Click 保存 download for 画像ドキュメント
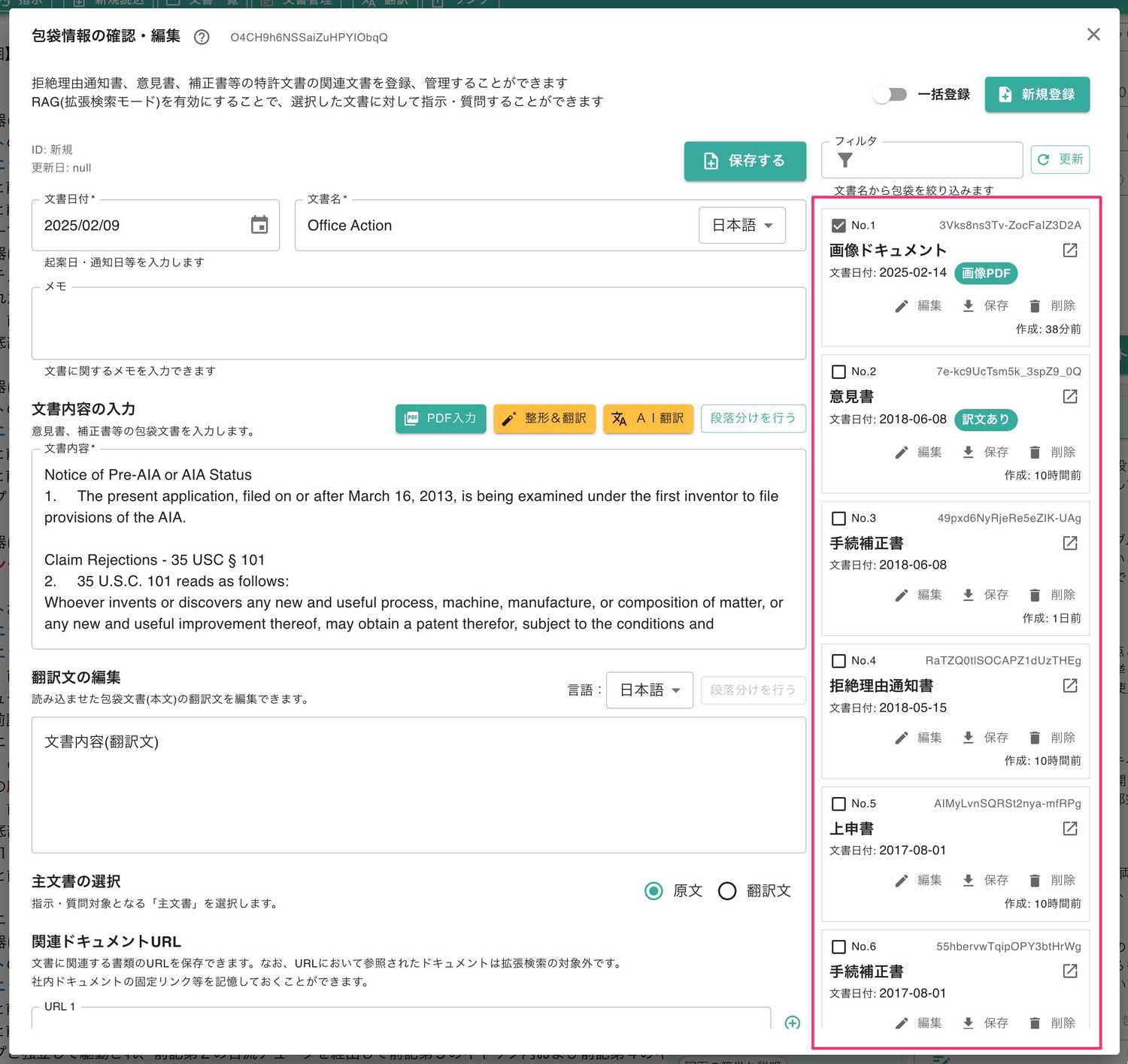The height and width of the screenshot is (1064, 1128). 985,306
